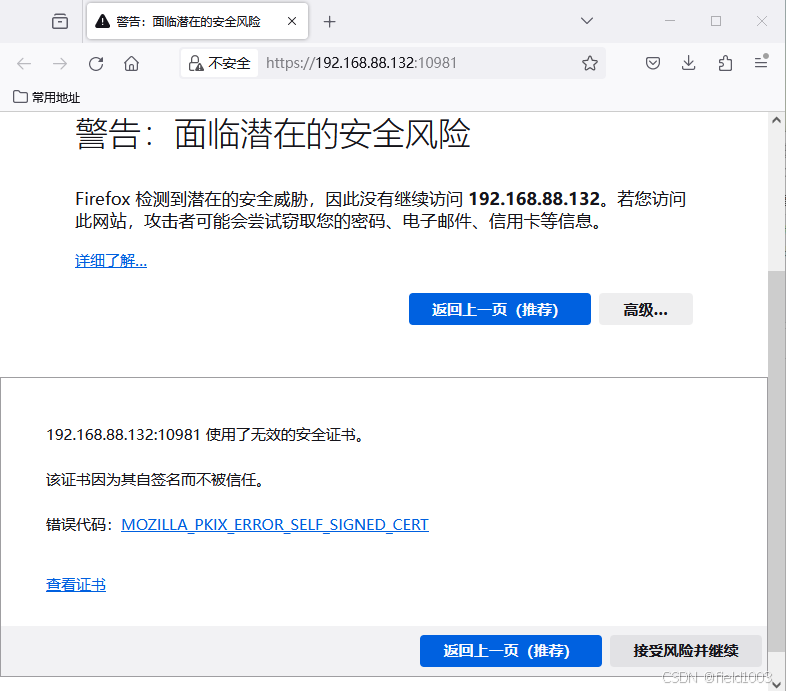Open the 常用地址 bookmarks folder
786x691 pixels.
(46, 97)
